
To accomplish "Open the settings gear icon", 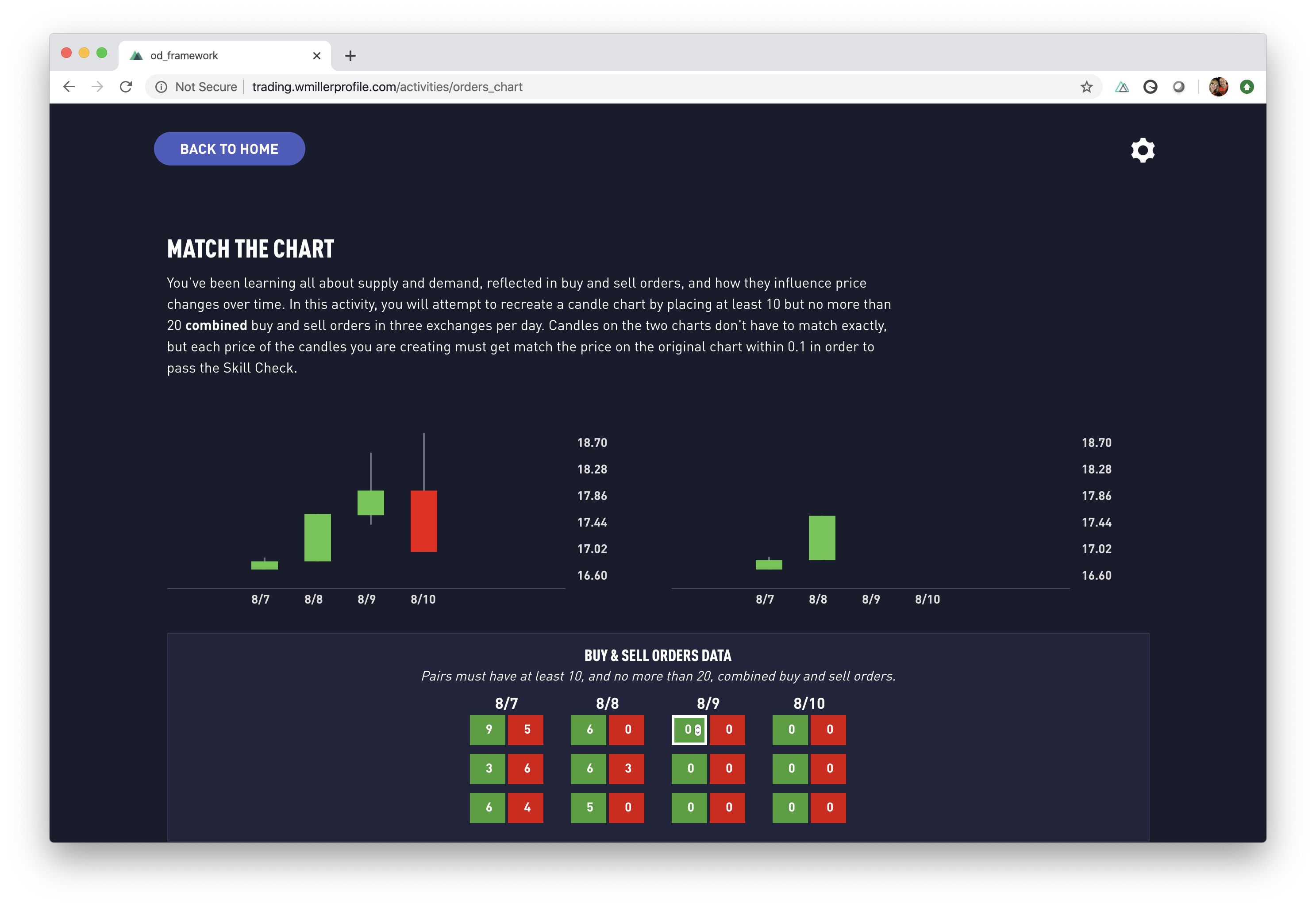I will (1143, 150).
